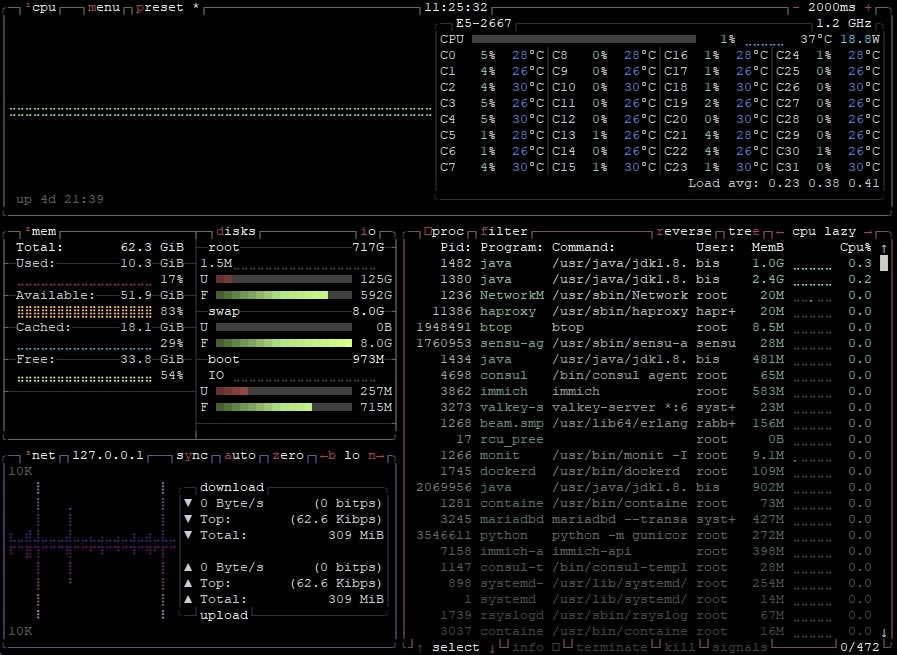Viewport: 897px width, 655px height.
Task: Toggle auto scaling in net panel
Action: (241, 455)
